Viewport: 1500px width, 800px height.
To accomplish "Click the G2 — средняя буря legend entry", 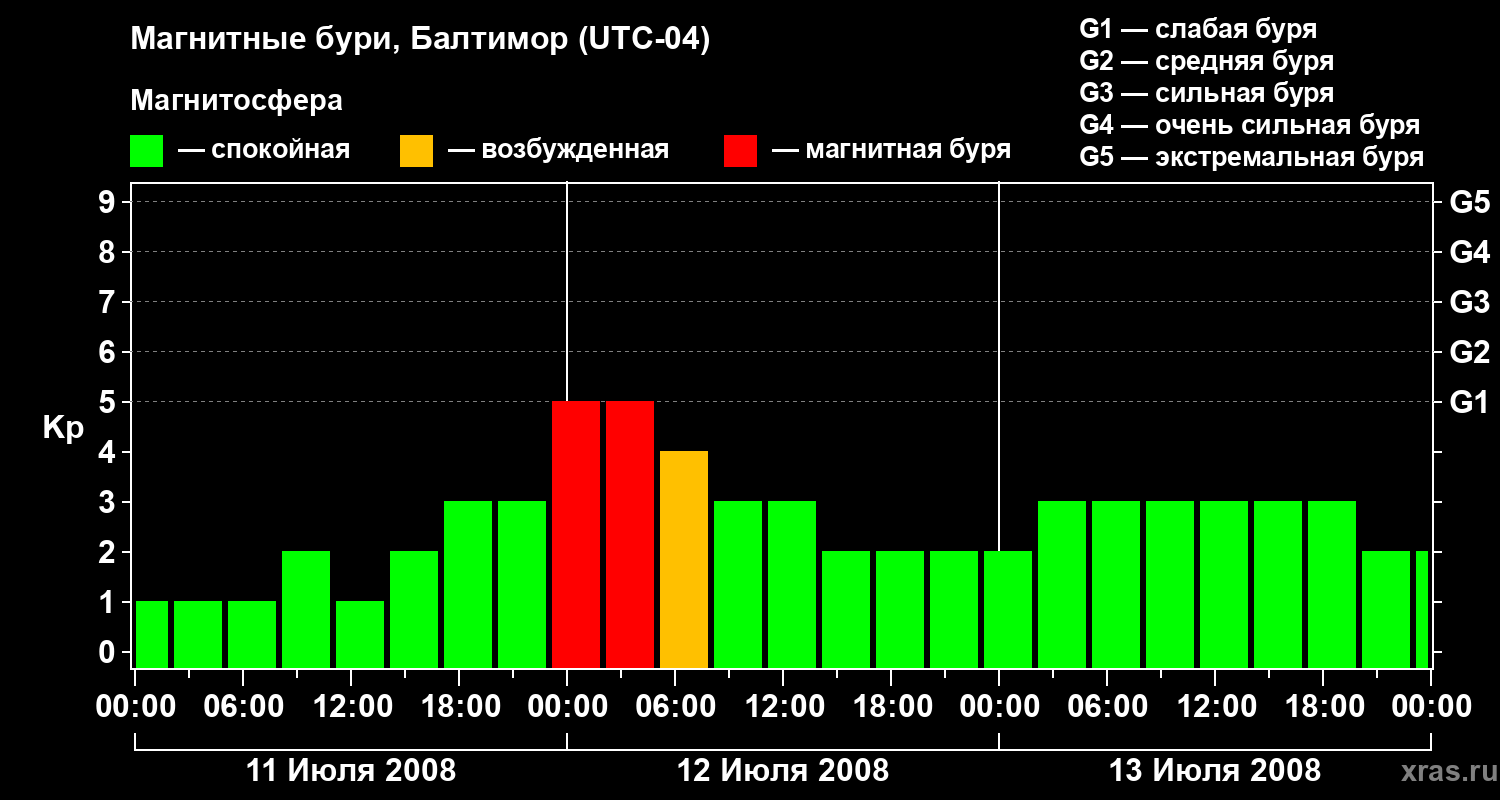I will pyautogui.click(x=1207, y=61).
